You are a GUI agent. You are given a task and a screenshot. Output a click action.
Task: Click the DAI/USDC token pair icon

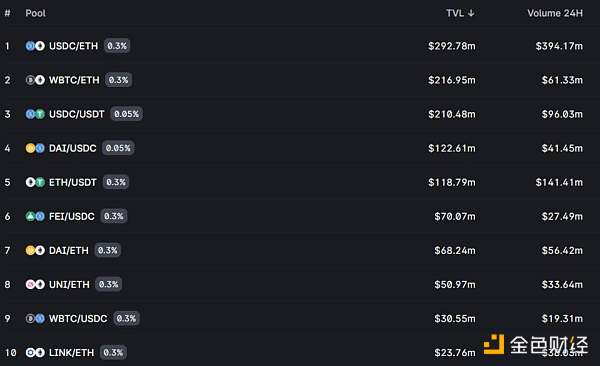[35, 148]
